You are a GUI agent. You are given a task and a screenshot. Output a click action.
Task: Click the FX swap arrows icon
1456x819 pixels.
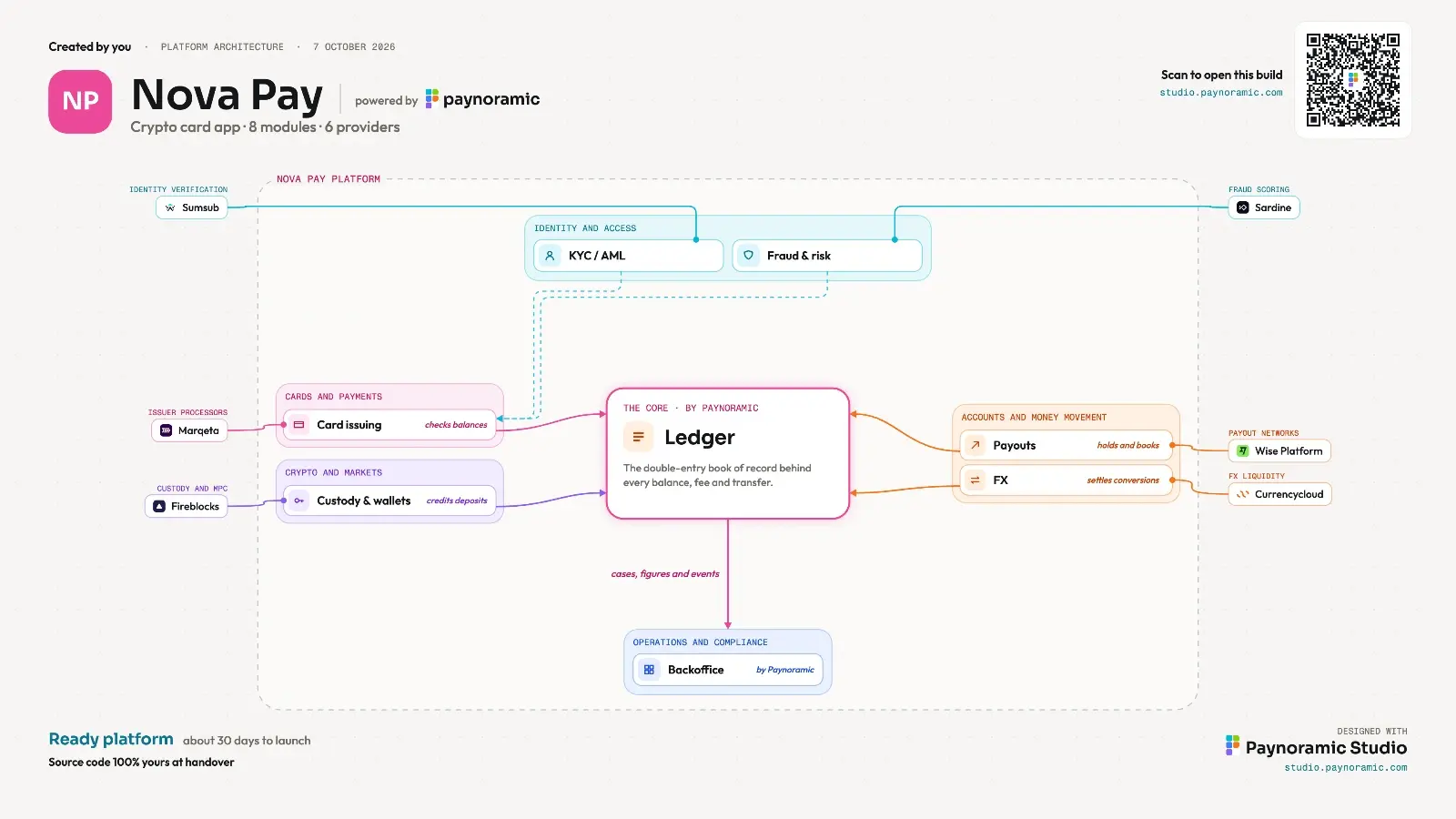coord(975,480)
